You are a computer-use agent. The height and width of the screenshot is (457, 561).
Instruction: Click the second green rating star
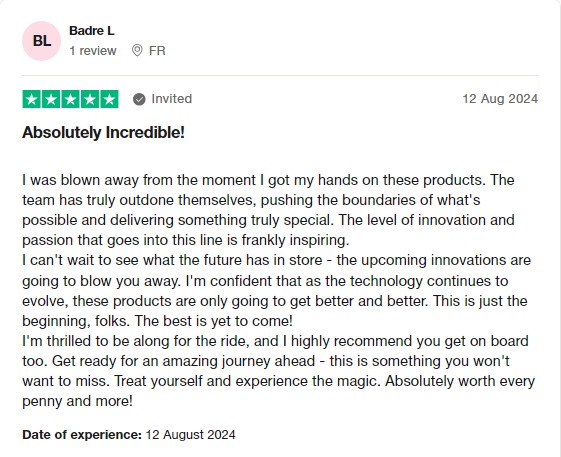pyautogui.click(x=51, y=99)
